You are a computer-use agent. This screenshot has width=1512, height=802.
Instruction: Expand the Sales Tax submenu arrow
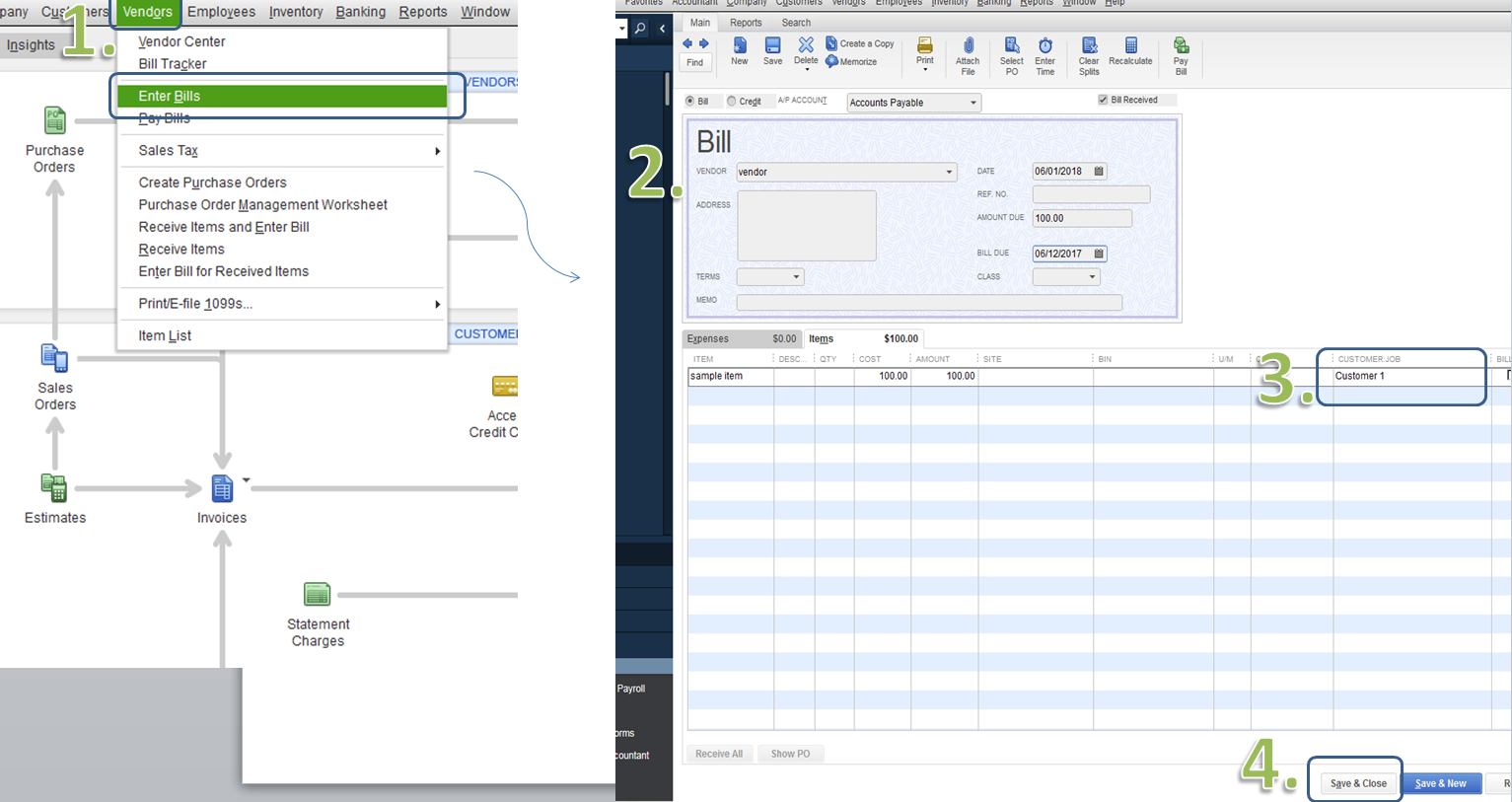437,151
